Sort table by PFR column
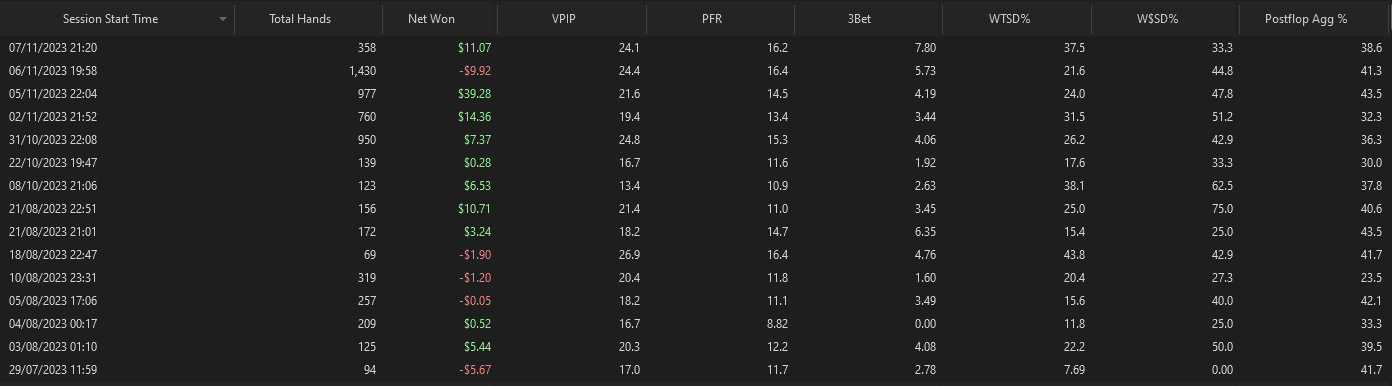This screenshot has width=1392, height=386. click(720, 19)
